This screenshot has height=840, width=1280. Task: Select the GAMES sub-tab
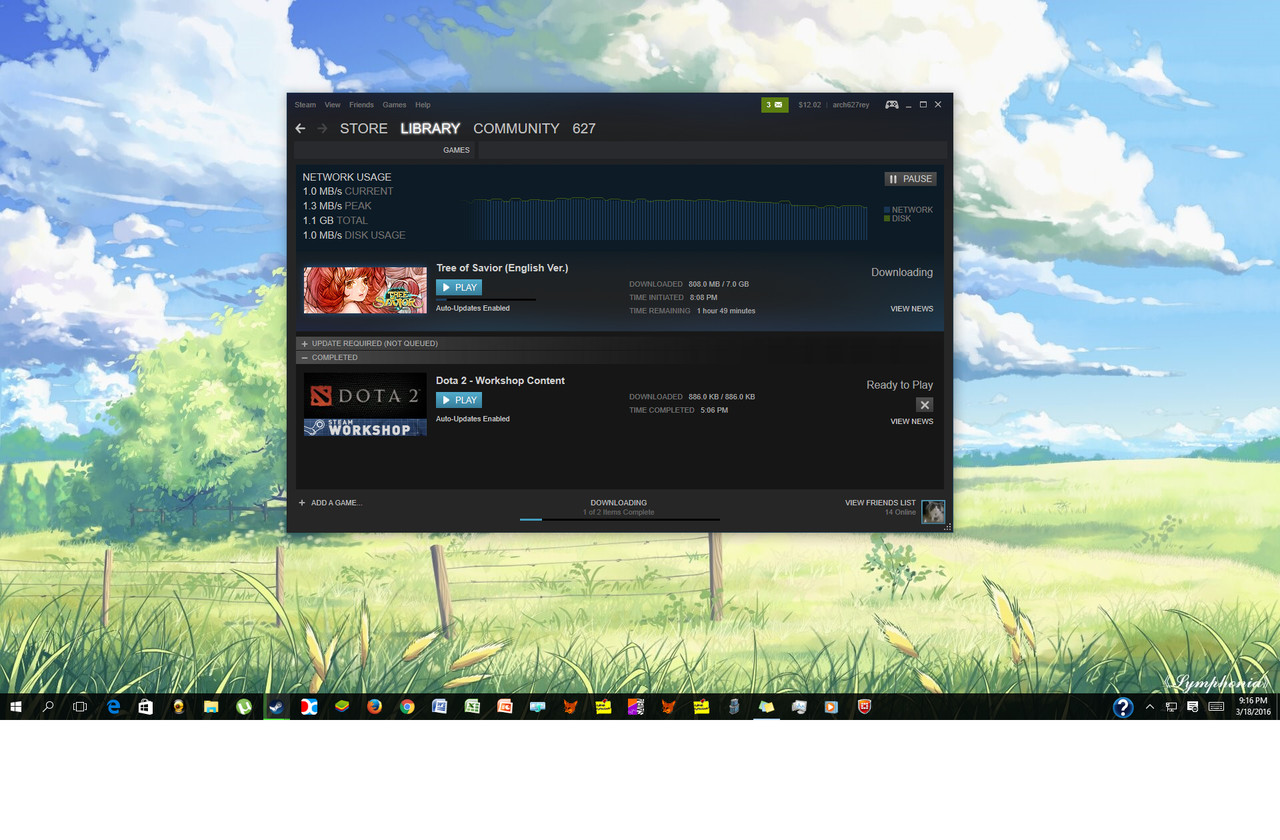click(457, 150)
